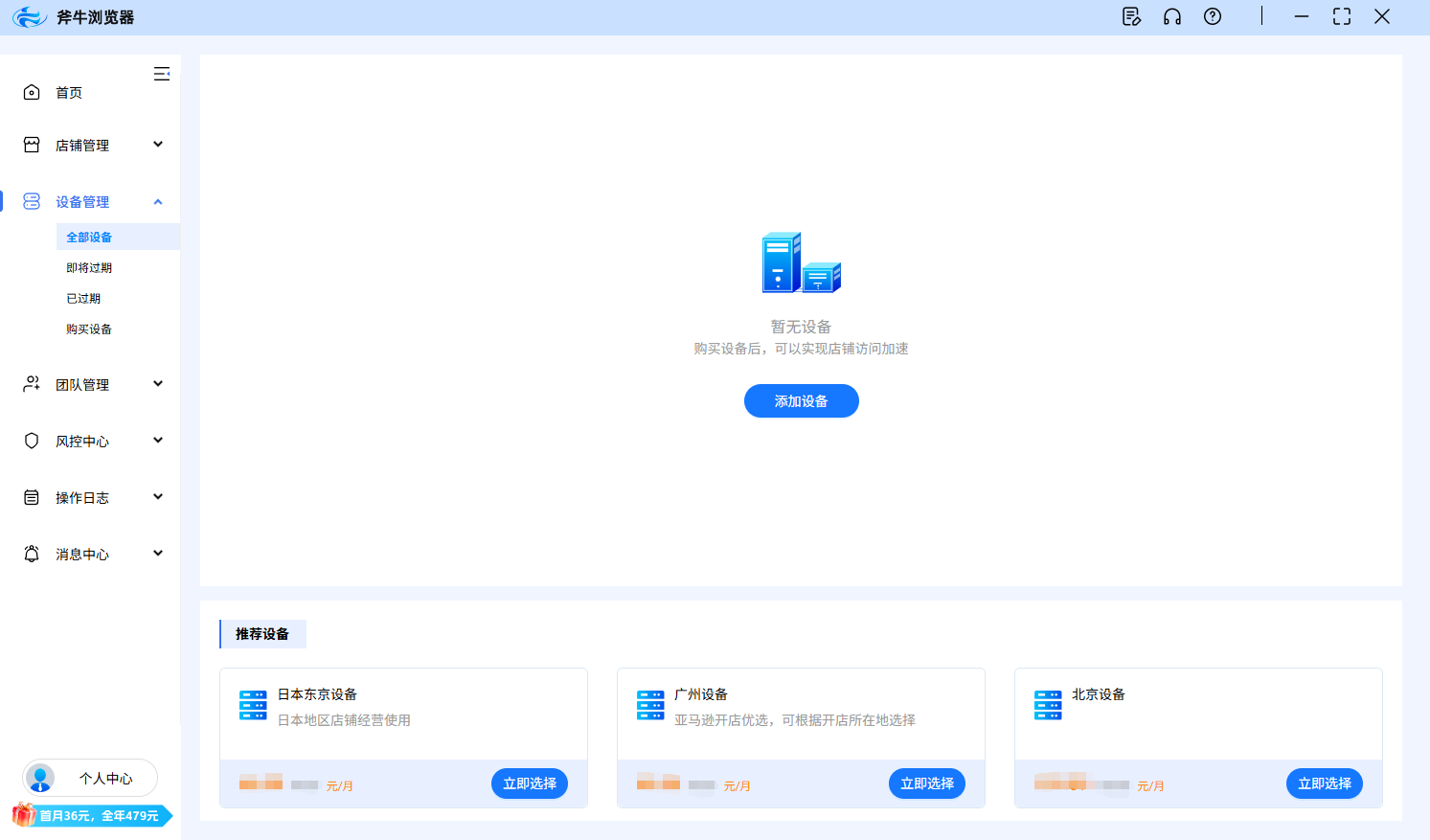Screen dimensions: 1430x840
Task: Open customer service headset icon
Action: (x=1172, y=16)
